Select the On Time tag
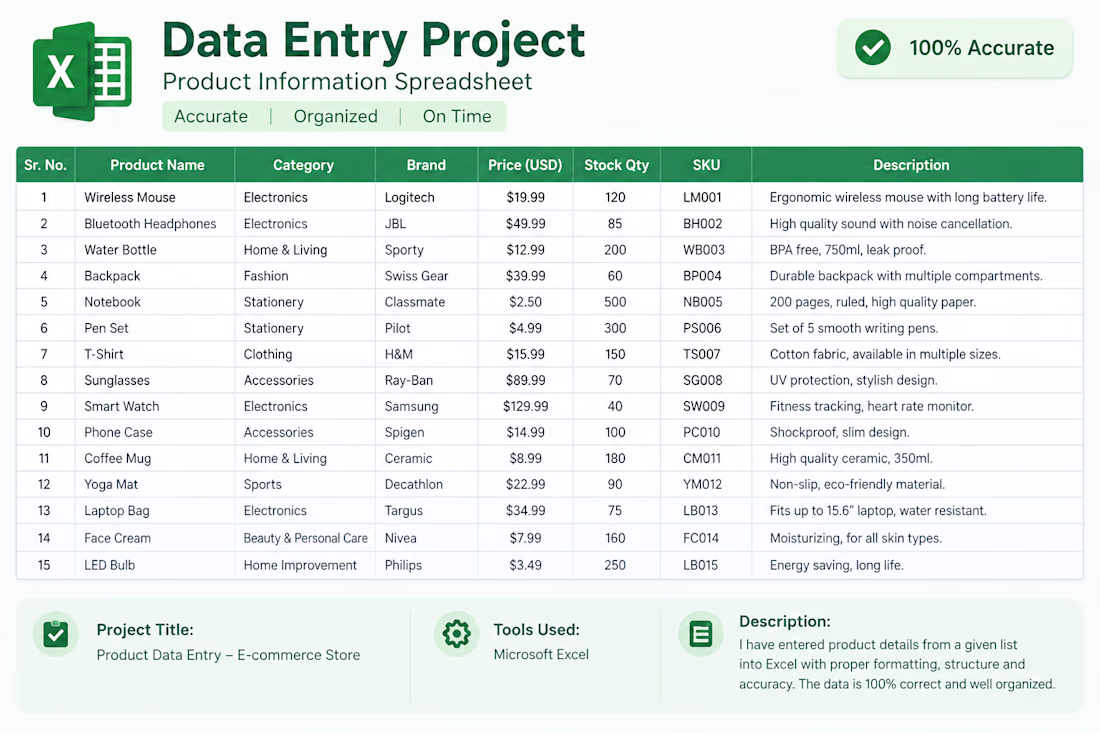Screen dimensions: 1100x733 tap(457, 116)
